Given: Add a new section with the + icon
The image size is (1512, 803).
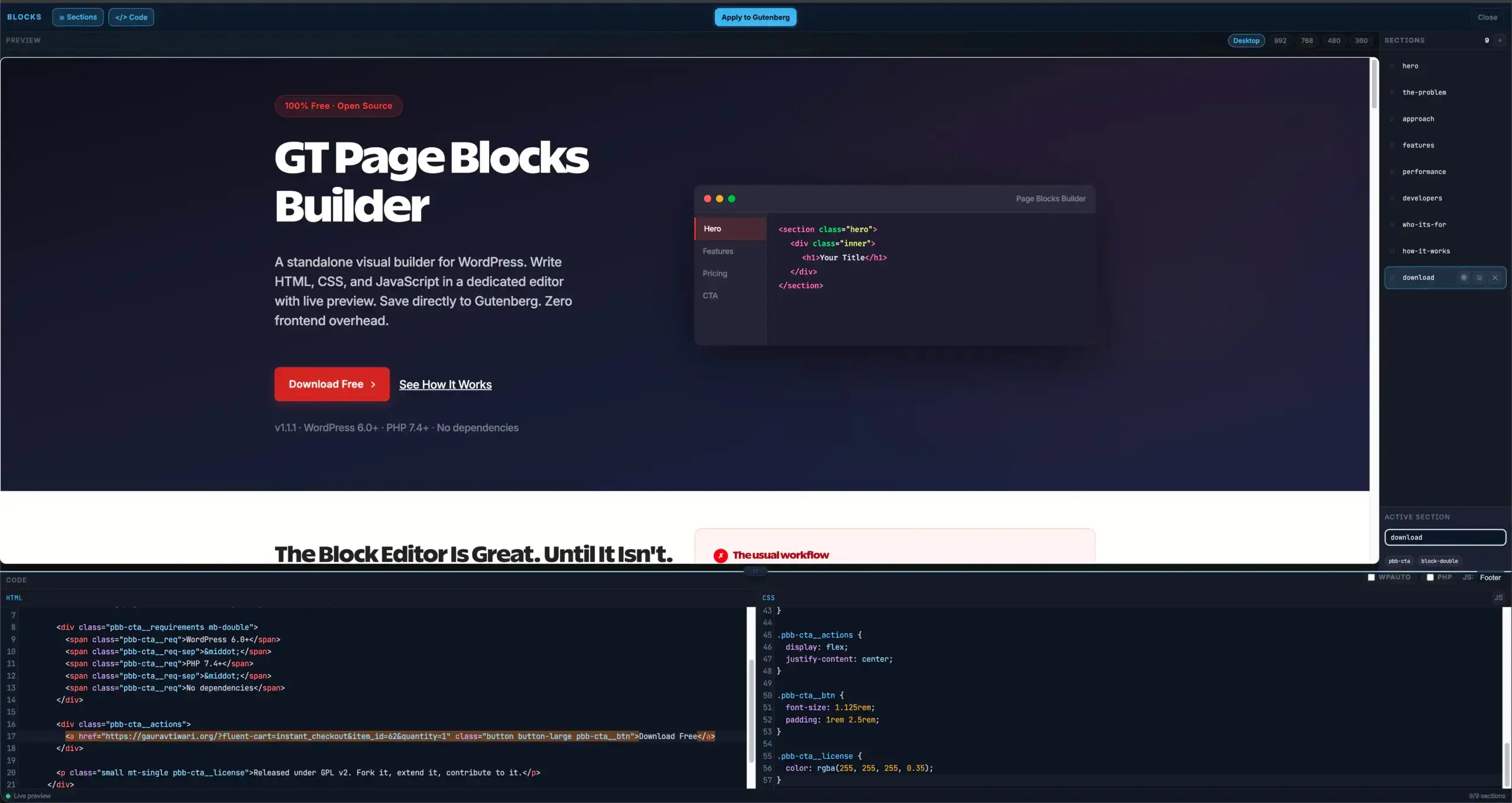Looking at the screenshot, I should (x=1500, y=40).
